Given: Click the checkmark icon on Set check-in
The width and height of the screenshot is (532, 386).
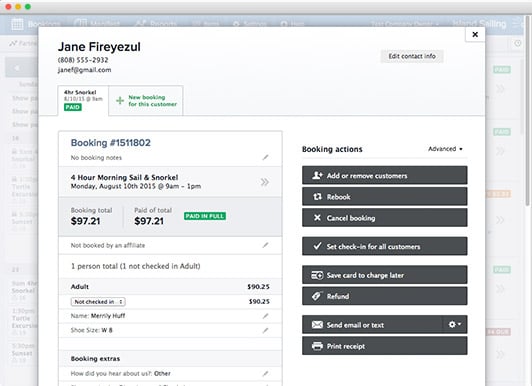Looking at the screenshot, I should click(x=317, y=246).
